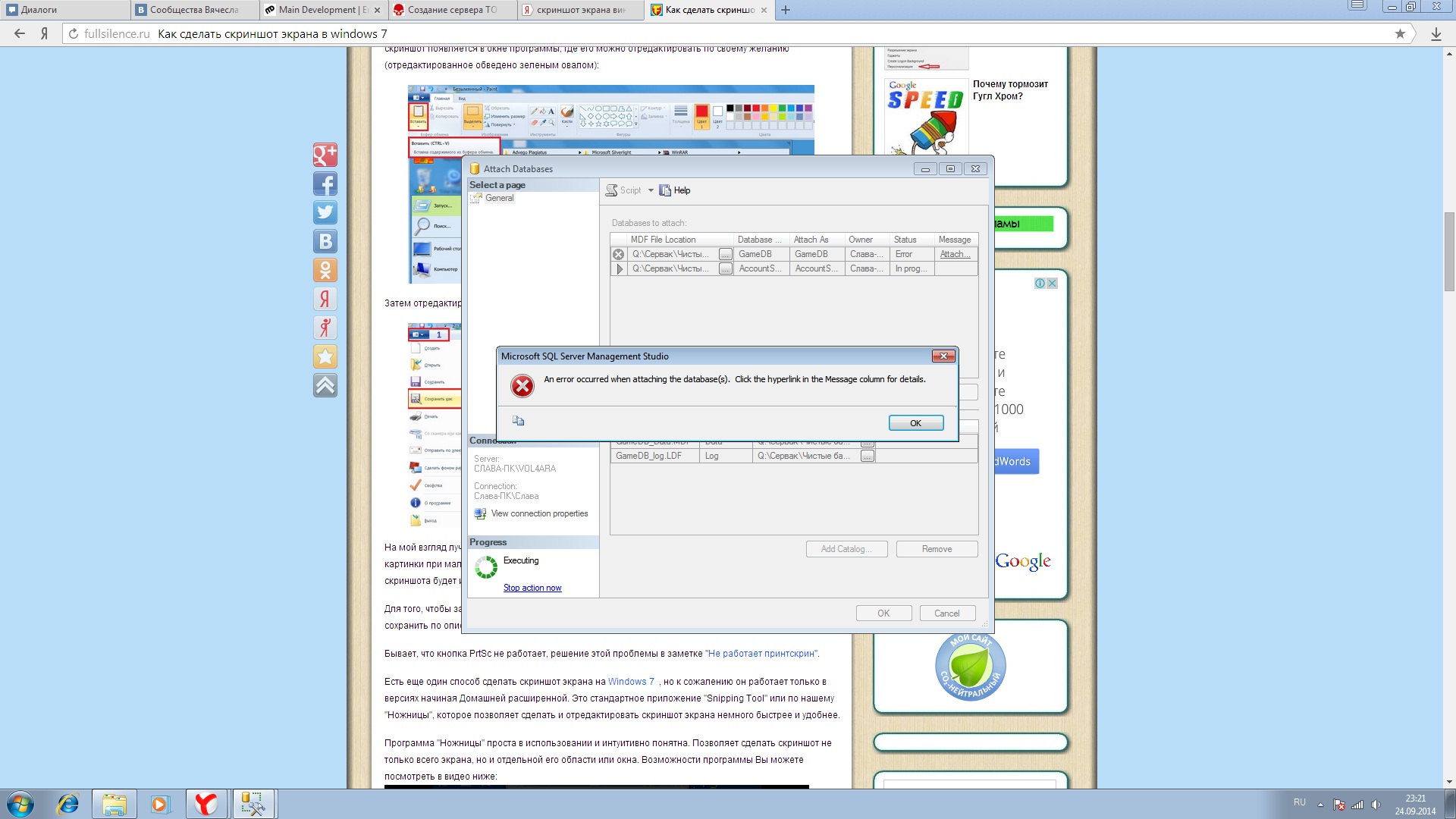The image size is (1456, 819).
Task: Reload the page with refresh icon
Action: [73, 33]
